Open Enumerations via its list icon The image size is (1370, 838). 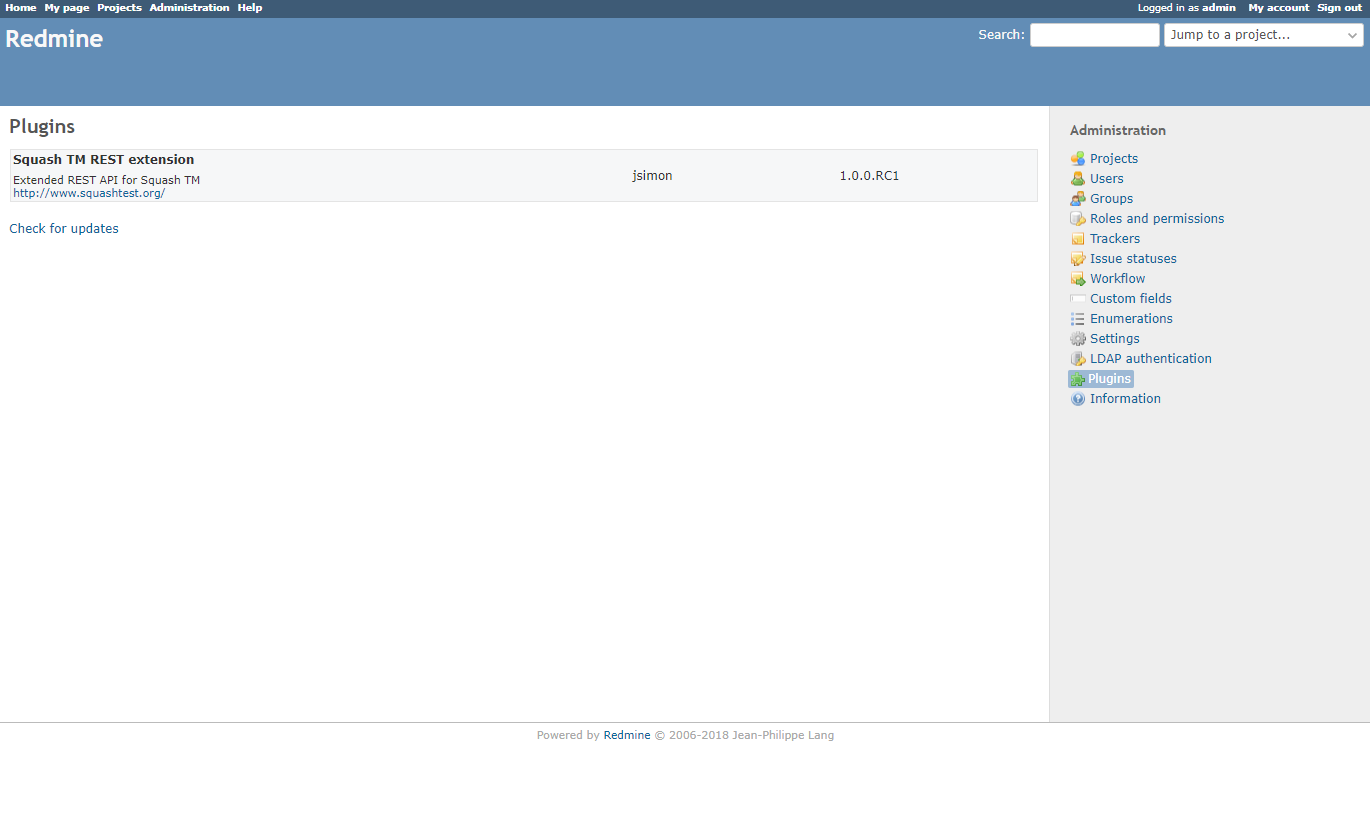click(x=1078, y=318)
